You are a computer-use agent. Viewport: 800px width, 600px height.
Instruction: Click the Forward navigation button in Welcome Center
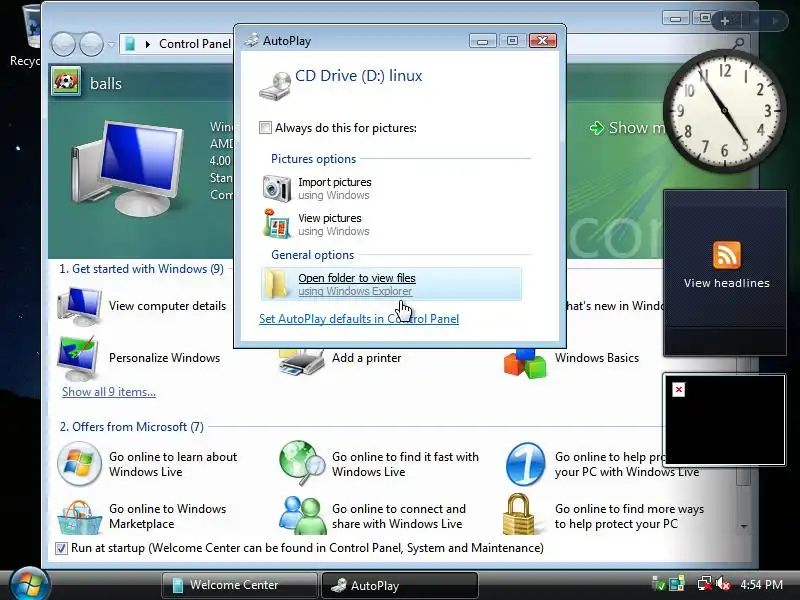click(91, 44)
